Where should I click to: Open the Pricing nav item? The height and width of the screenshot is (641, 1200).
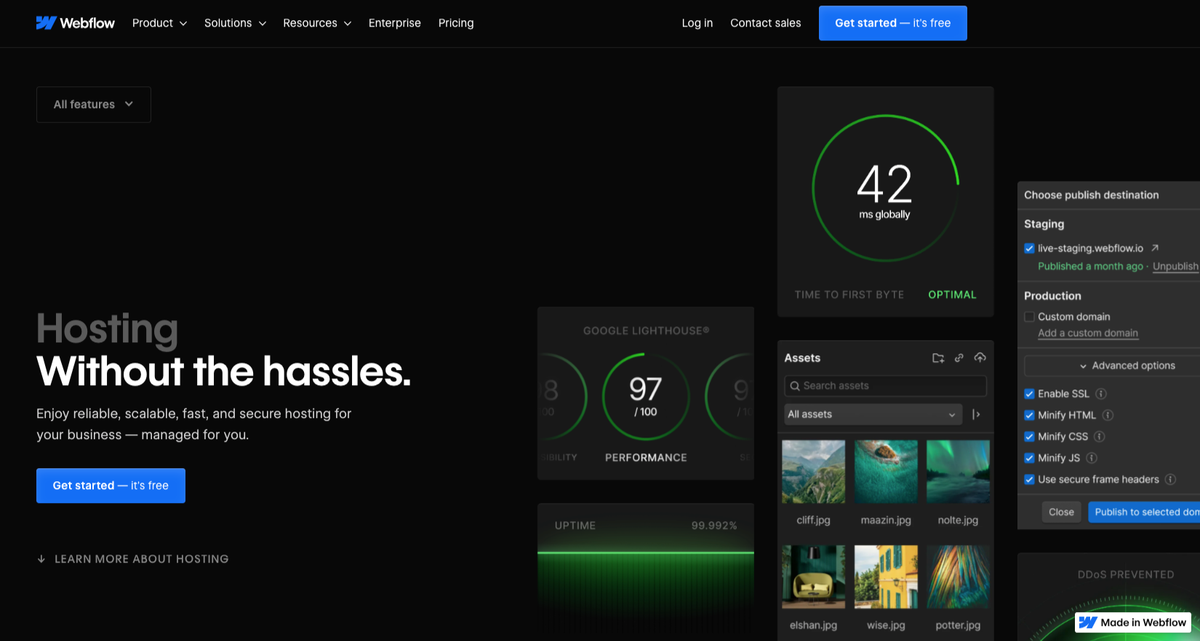[x=456, y=23]
